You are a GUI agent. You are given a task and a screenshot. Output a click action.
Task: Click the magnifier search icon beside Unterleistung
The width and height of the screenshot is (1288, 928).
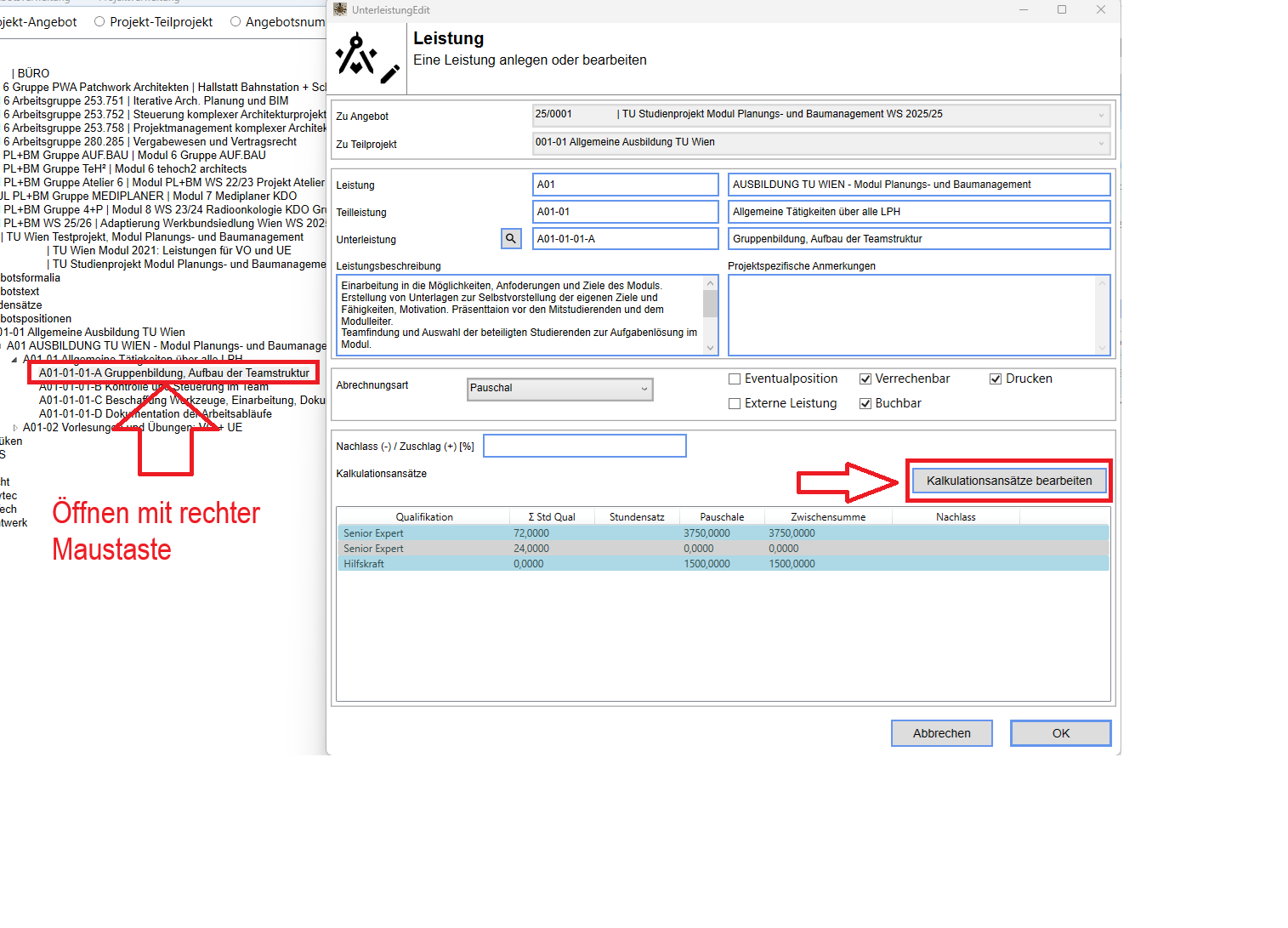pyautogui.click(x=511, y=239)
